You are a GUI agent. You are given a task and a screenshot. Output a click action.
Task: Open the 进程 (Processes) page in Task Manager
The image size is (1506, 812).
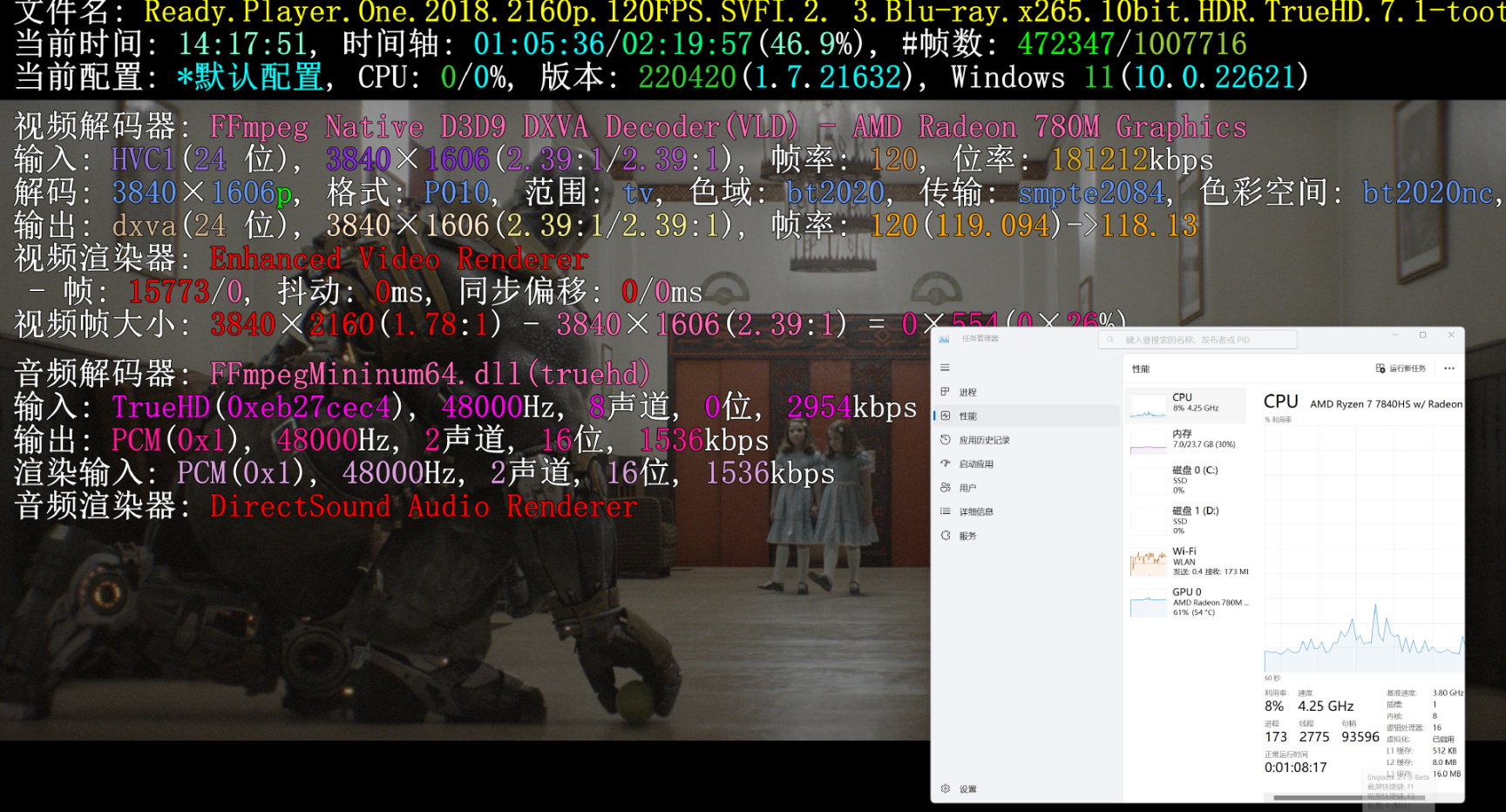click(x=967, y=392)
